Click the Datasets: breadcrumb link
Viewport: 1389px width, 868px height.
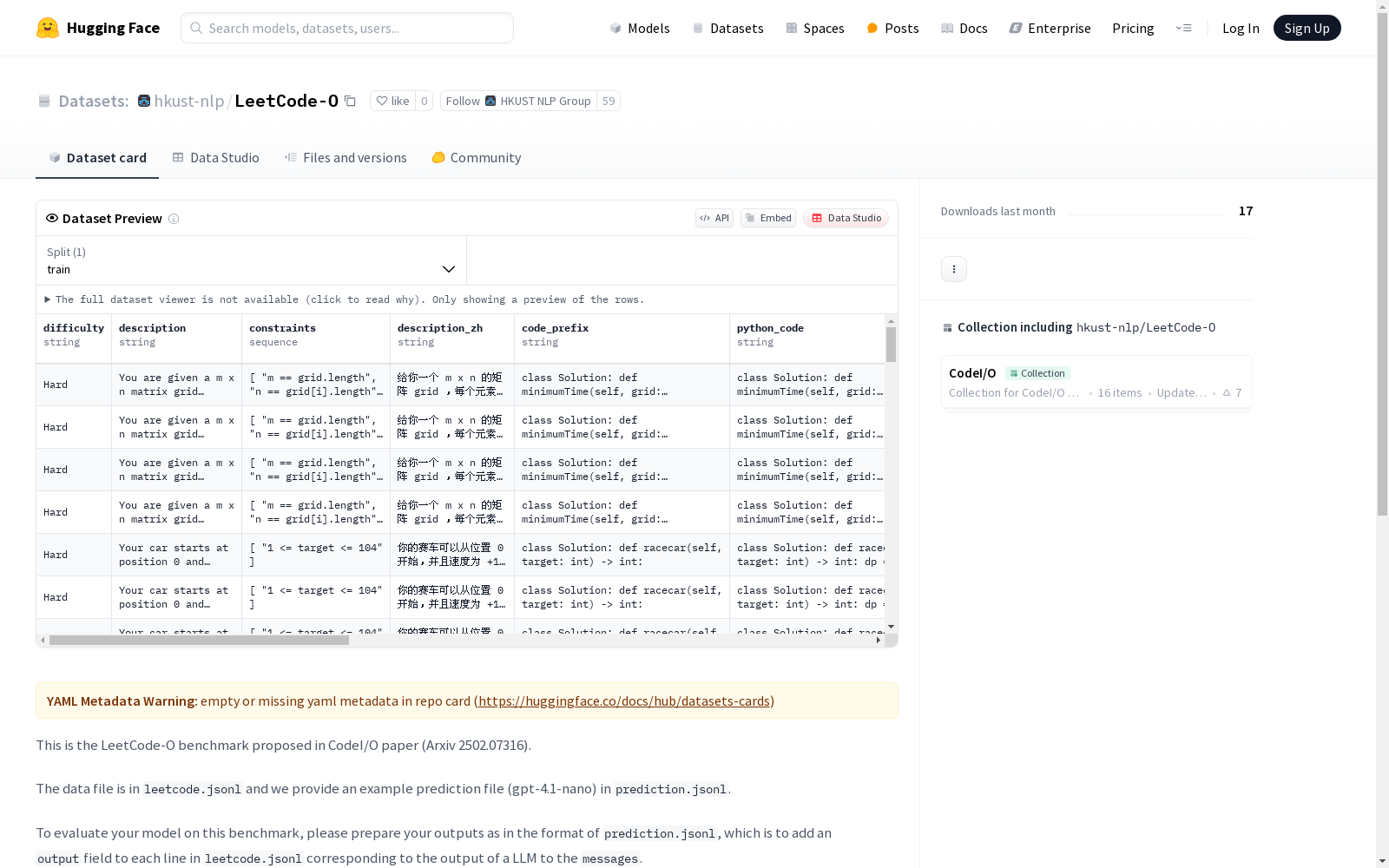93,101
